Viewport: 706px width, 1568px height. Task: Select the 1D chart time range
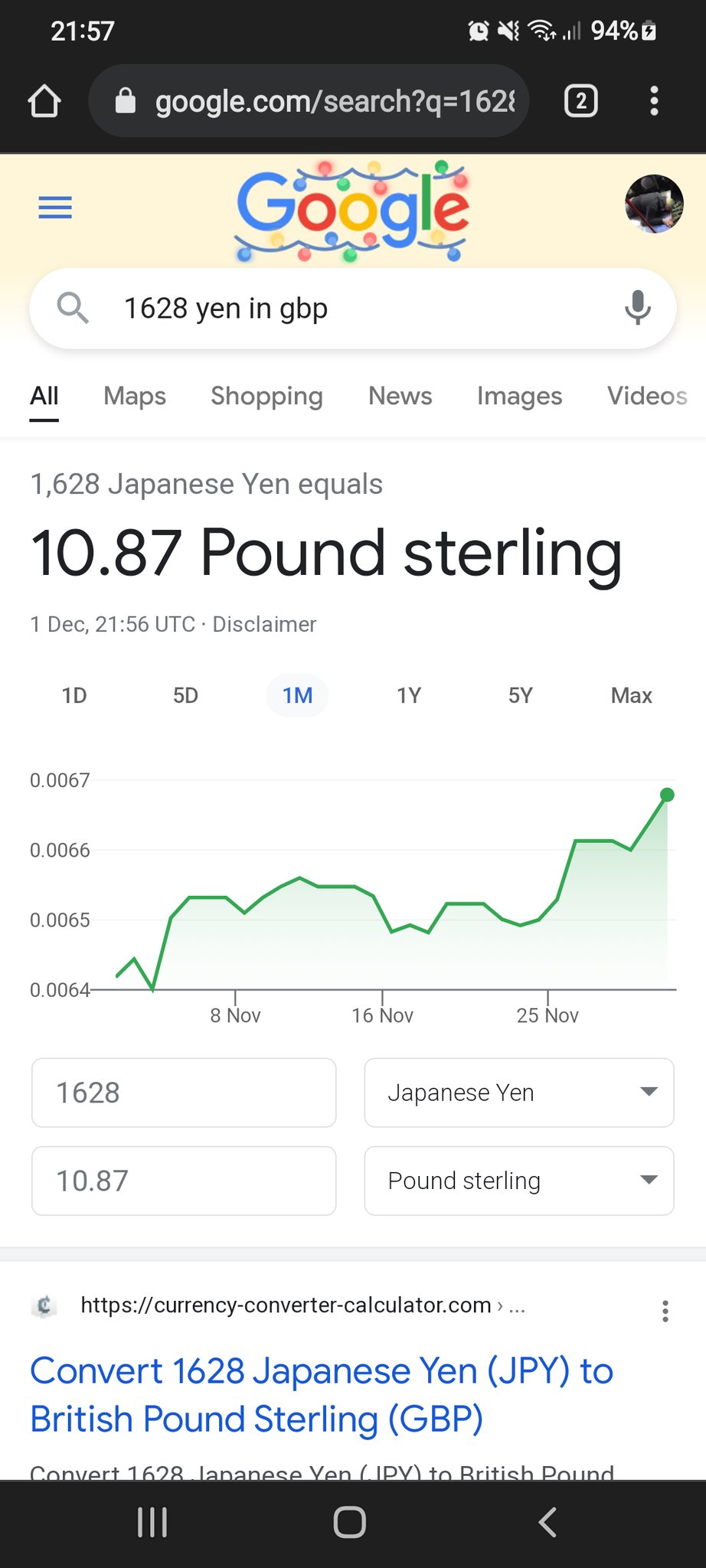click(x=74, y=695)
